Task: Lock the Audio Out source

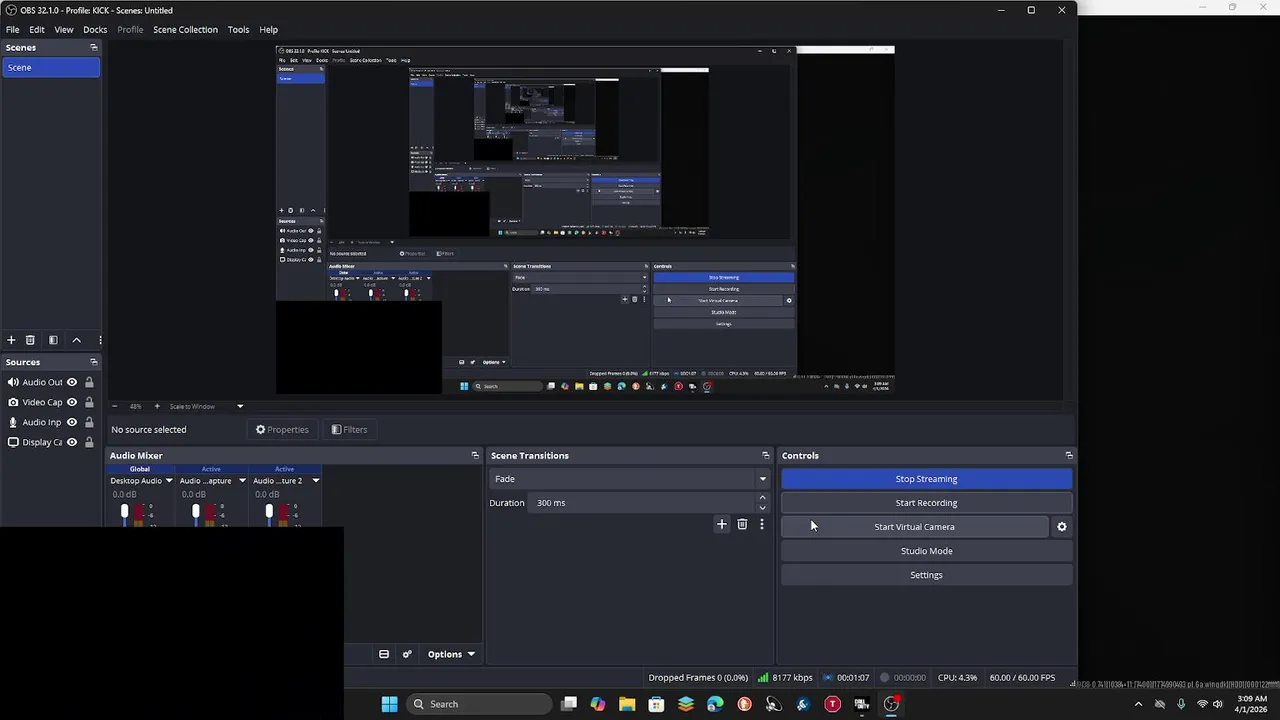Action: tap(89, 382)
